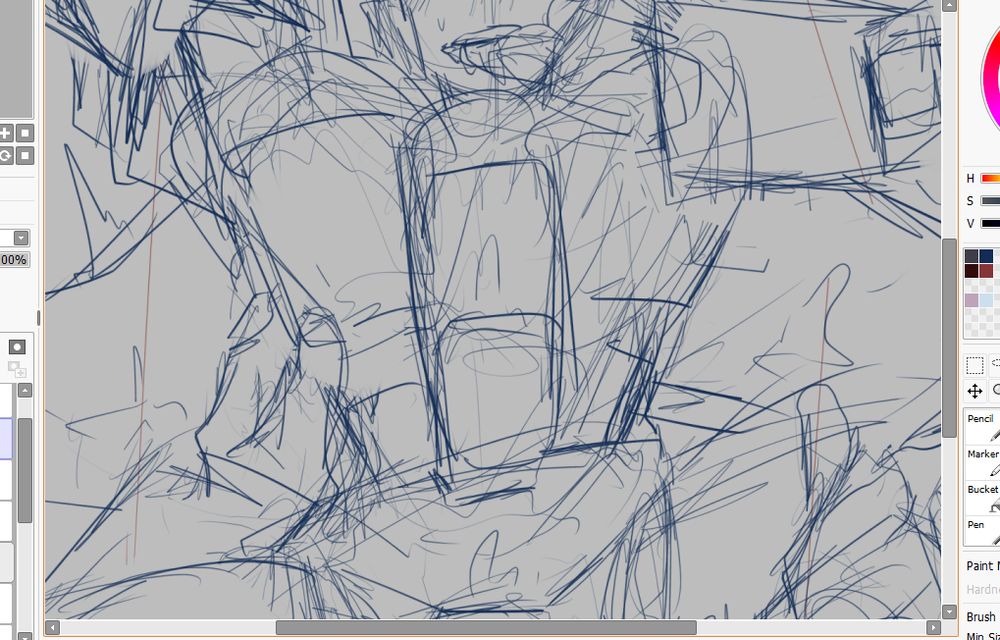Click the 100% opacity value field

tap(14, 259)
